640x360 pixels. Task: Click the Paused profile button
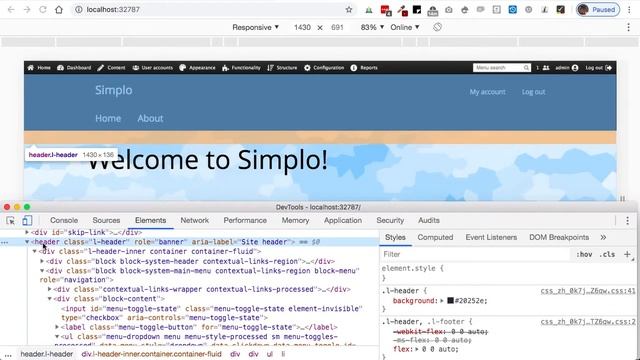pos(598,9)
